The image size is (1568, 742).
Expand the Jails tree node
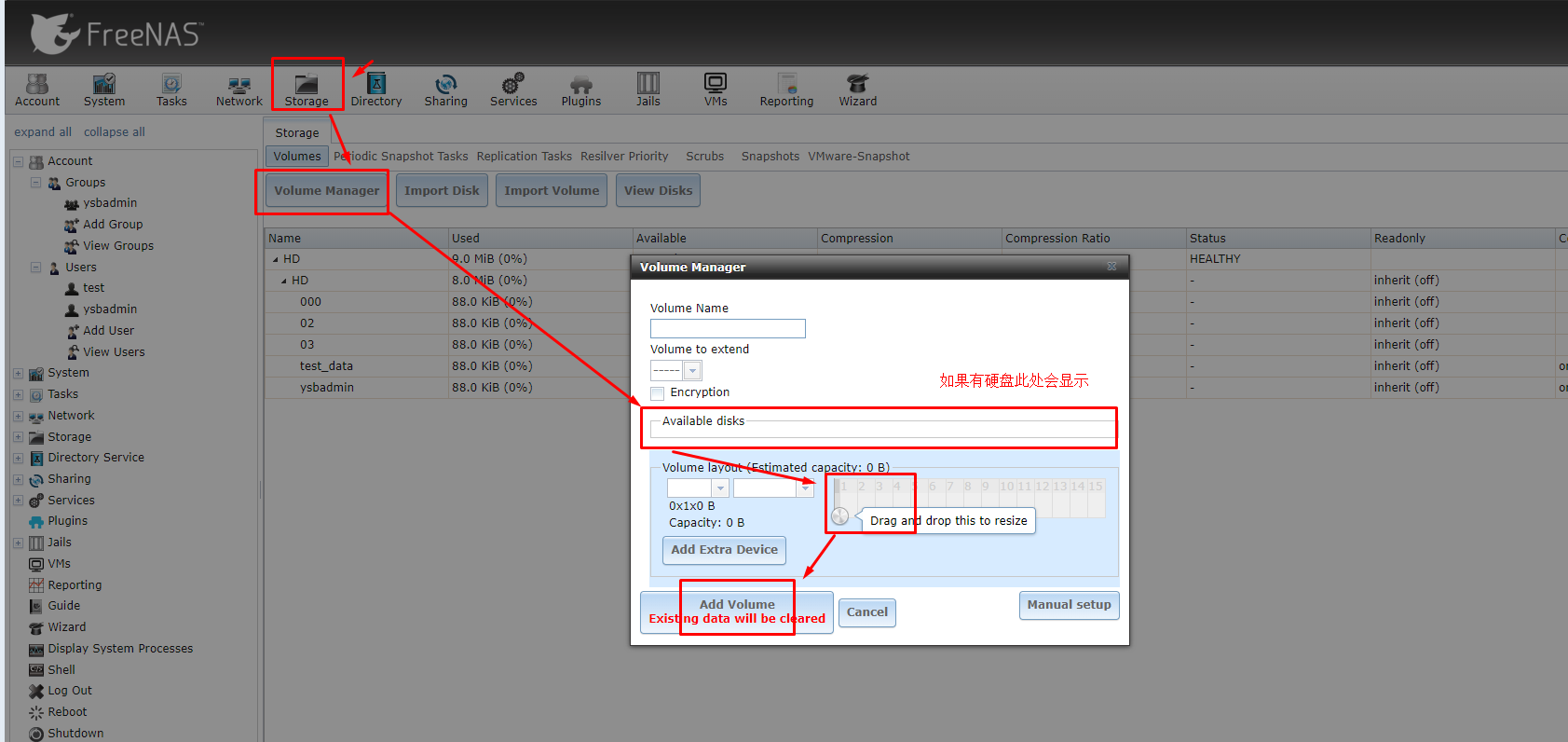pos(18,543)
